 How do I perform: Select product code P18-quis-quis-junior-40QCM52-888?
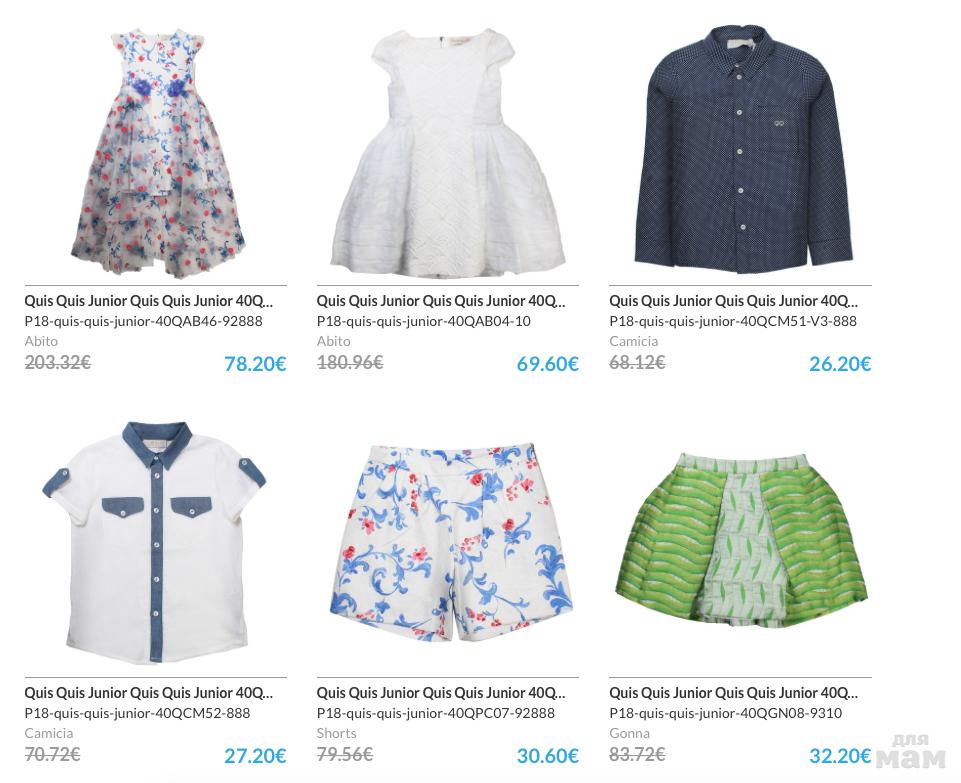(137, 713)
